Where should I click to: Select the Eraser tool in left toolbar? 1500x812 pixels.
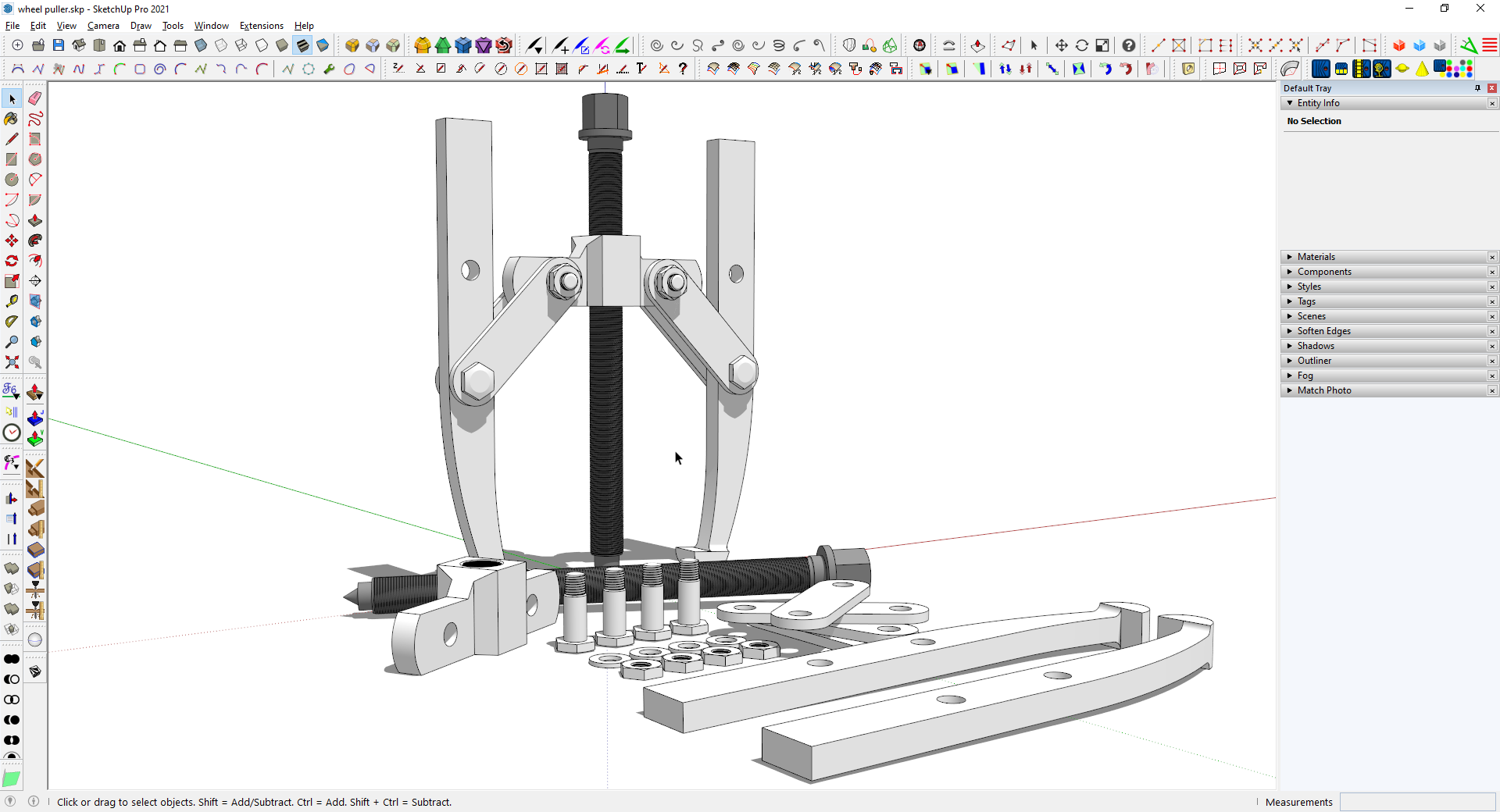click(x=35, y=98)
